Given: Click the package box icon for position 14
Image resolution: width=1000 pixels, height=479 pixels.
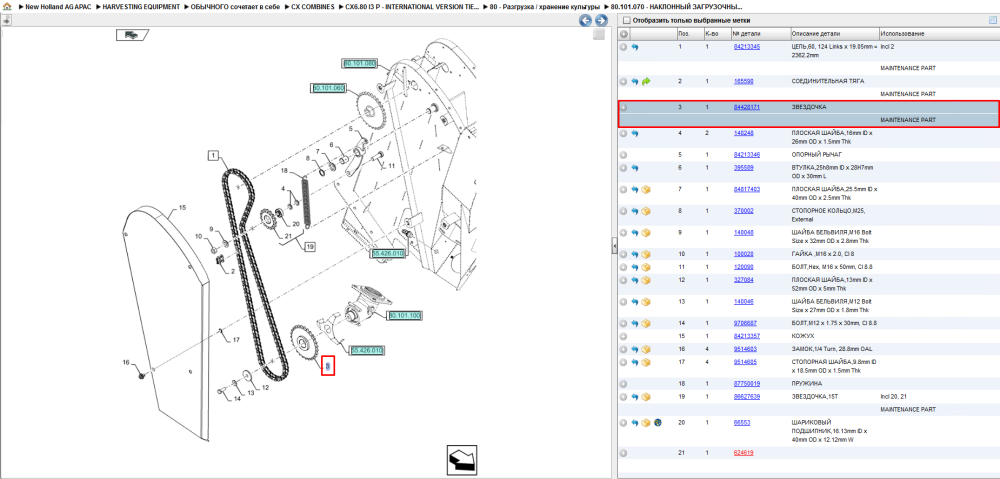Looking at the screenshot, I should pyautogui.click(x=646, y=323).
